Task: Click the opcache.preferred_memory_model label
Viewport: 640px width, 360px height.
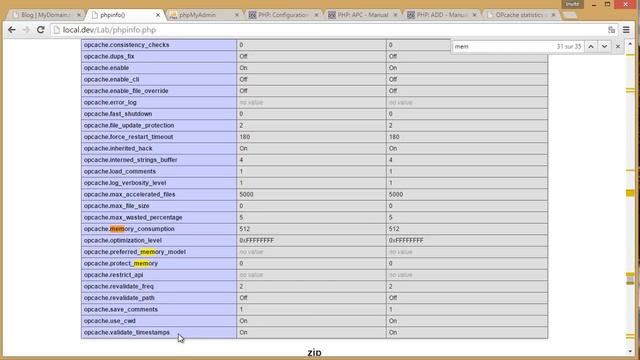Action: click(135, 252)
